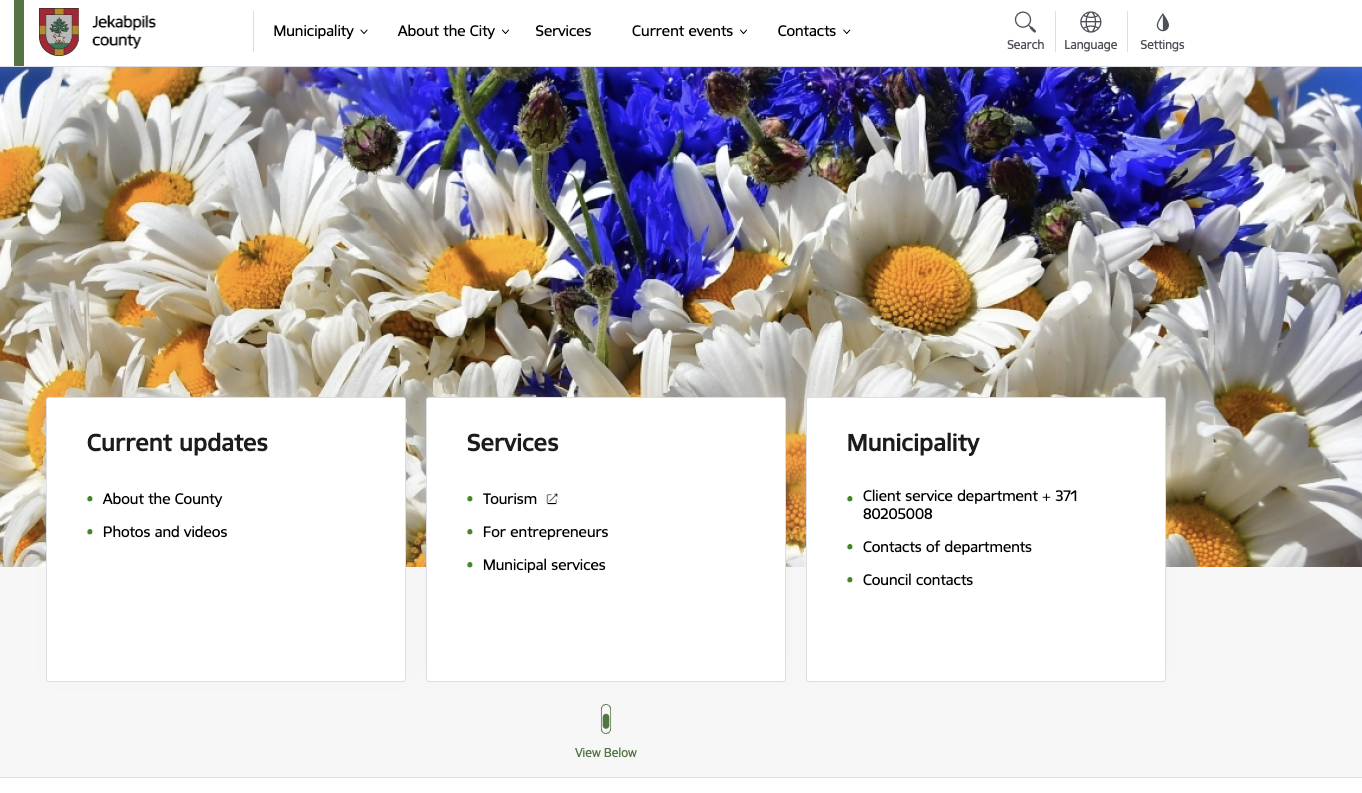Click Contacts of departments

coord(947,546)
